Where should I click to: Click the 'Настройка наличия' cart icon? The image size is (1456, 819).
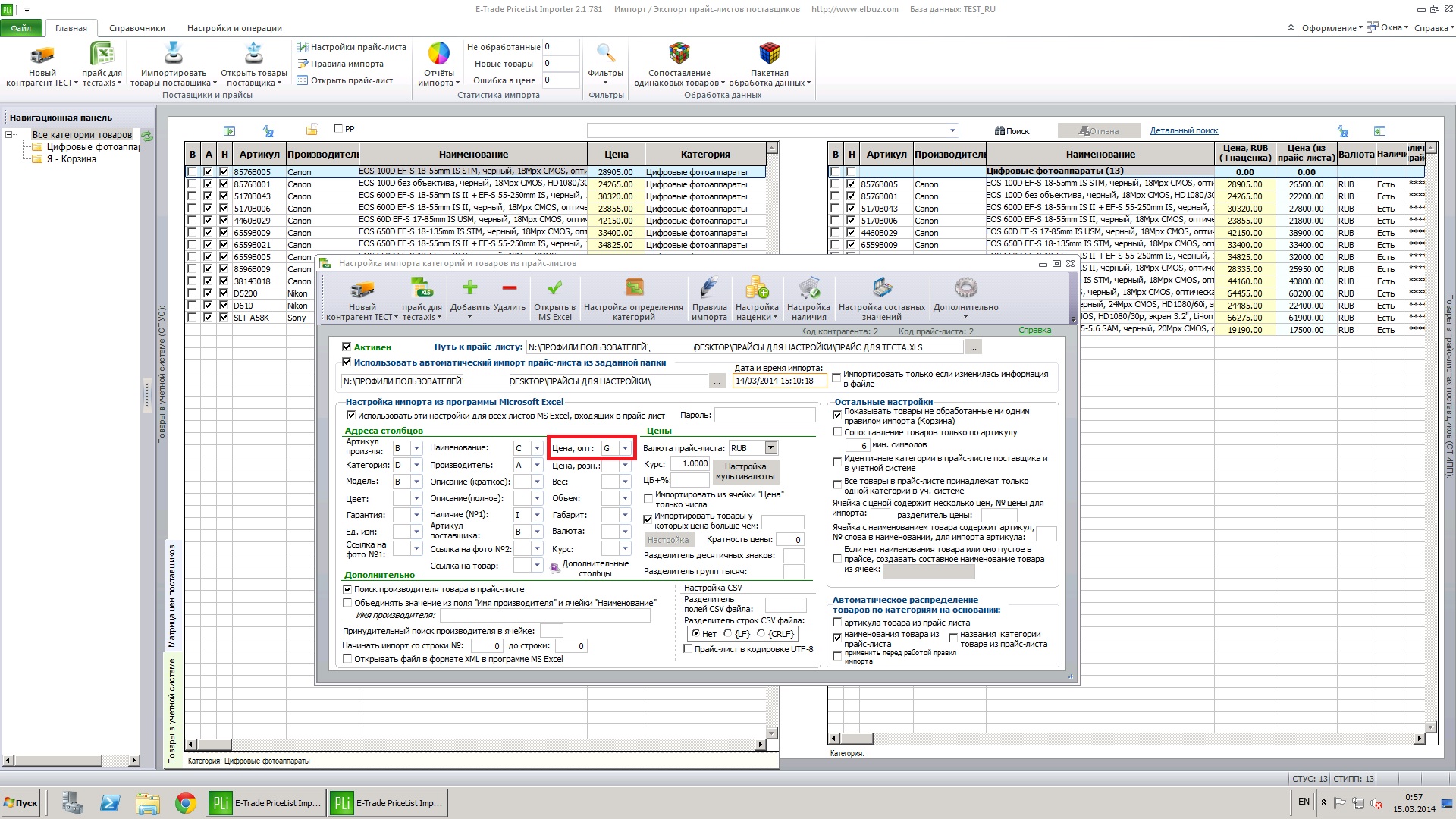coord(808,288)
